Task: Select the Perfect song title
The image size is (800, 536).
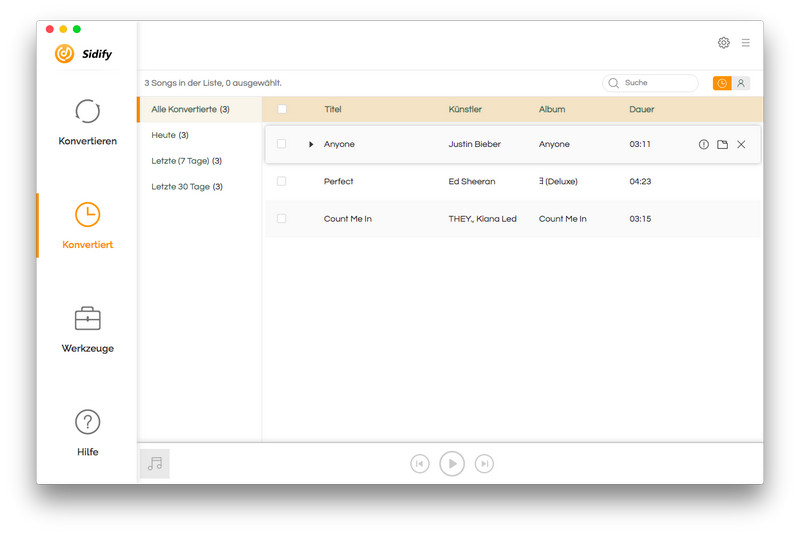Action: (338, 181)
